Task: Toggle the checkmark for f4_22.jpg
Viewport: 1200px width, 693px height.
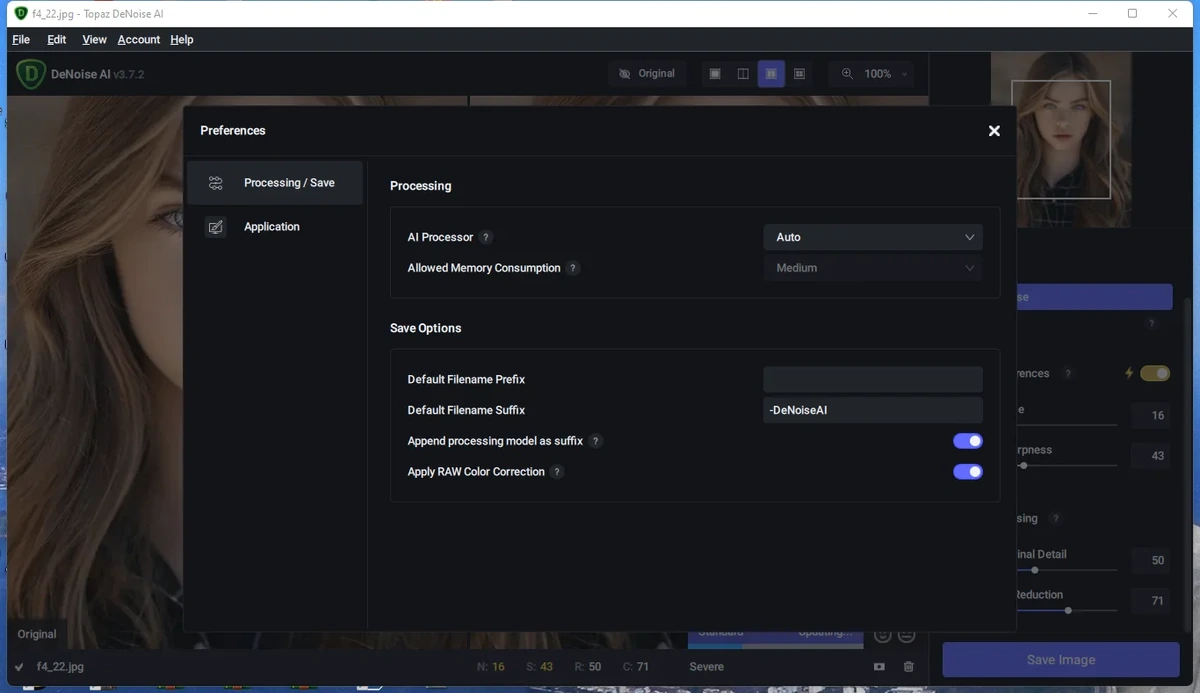Action: click(x=19, y=667)
